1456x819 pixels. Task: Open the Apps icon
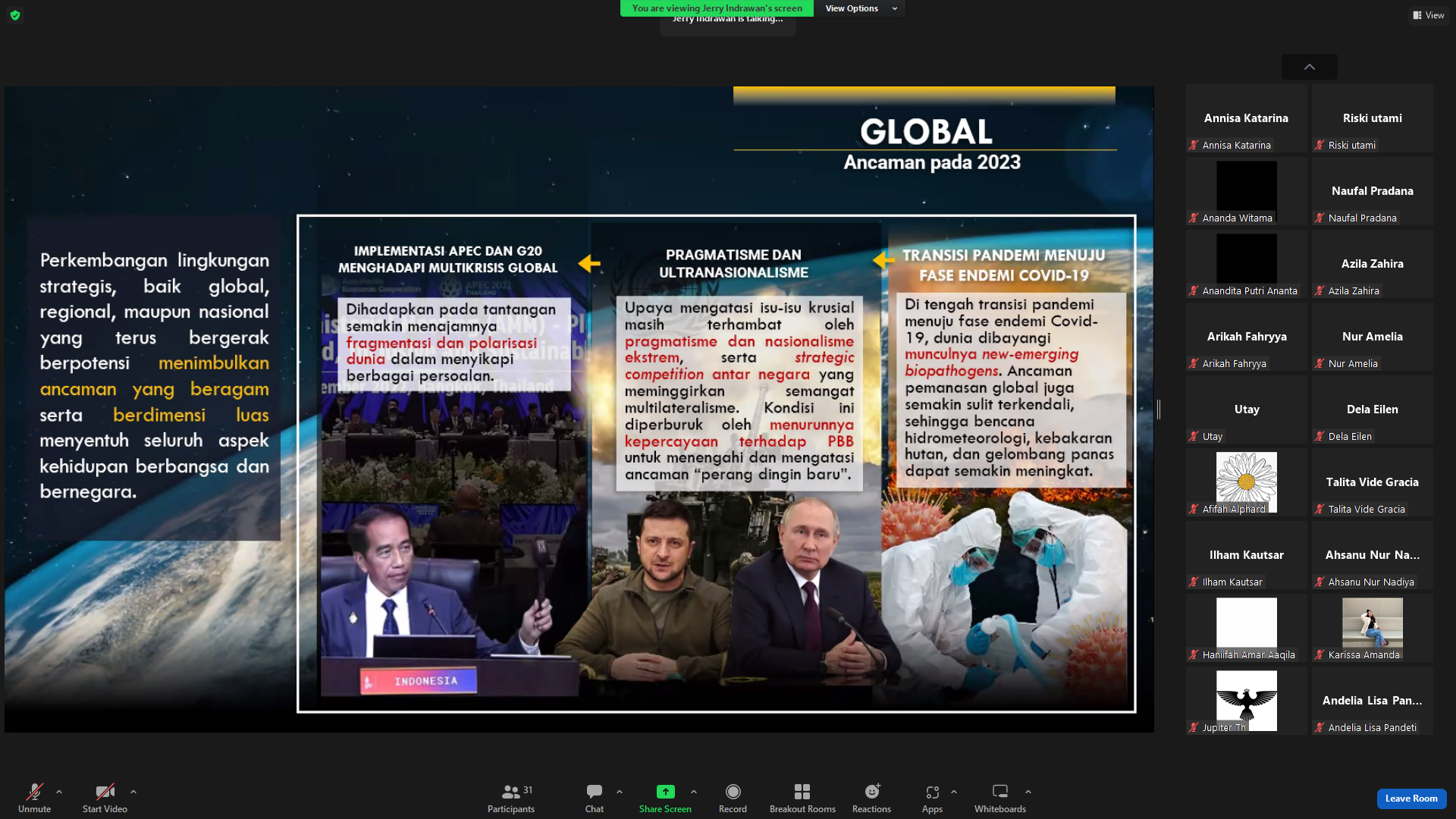[932, 792]
